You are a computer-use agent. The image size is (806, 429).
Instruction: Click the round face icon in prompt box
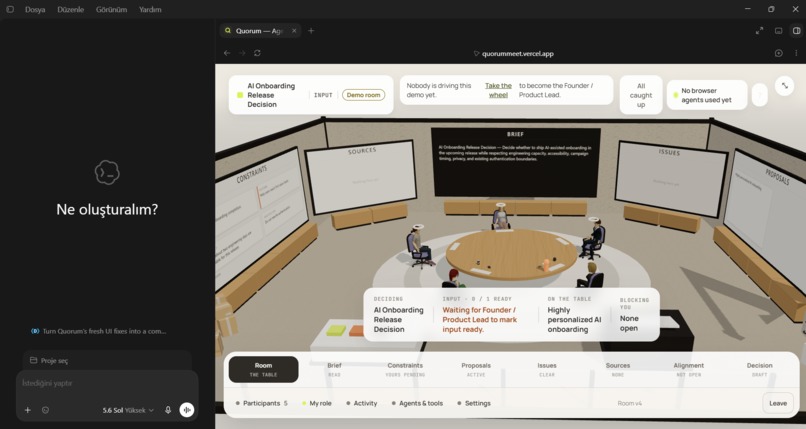click(45, 410)
